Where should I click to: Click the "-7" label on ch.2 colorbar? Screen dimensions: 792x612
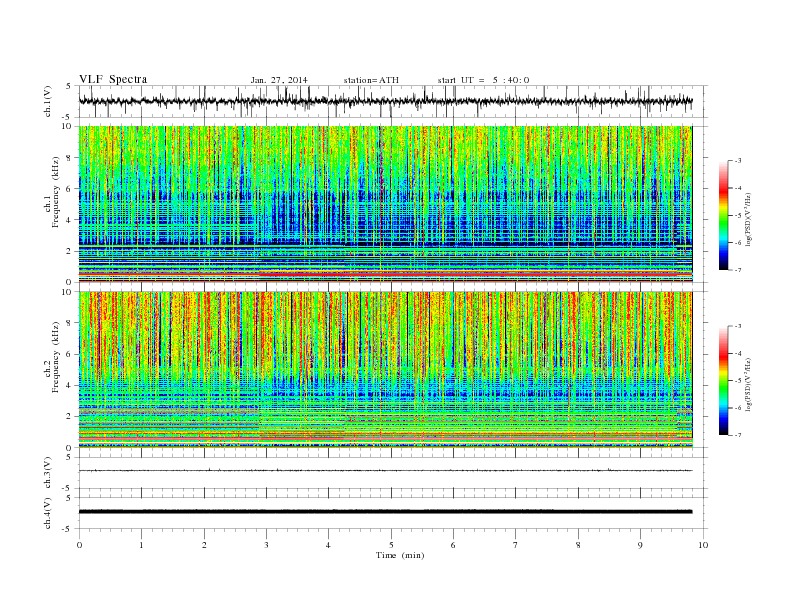tap(738, 435)
